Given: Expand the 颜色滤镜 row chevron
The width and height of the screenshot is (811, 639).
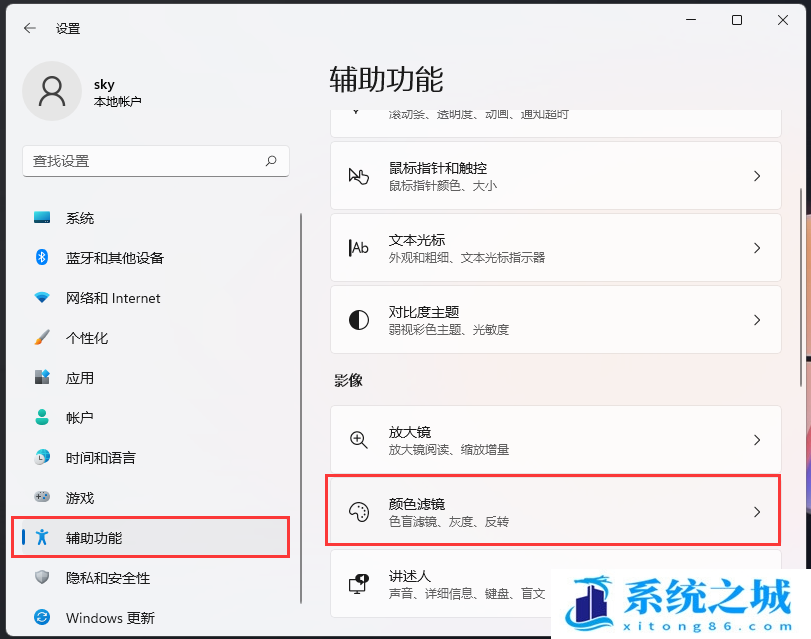Looking at the screenshot, I should pyautogui.click(x=757, y=510).
